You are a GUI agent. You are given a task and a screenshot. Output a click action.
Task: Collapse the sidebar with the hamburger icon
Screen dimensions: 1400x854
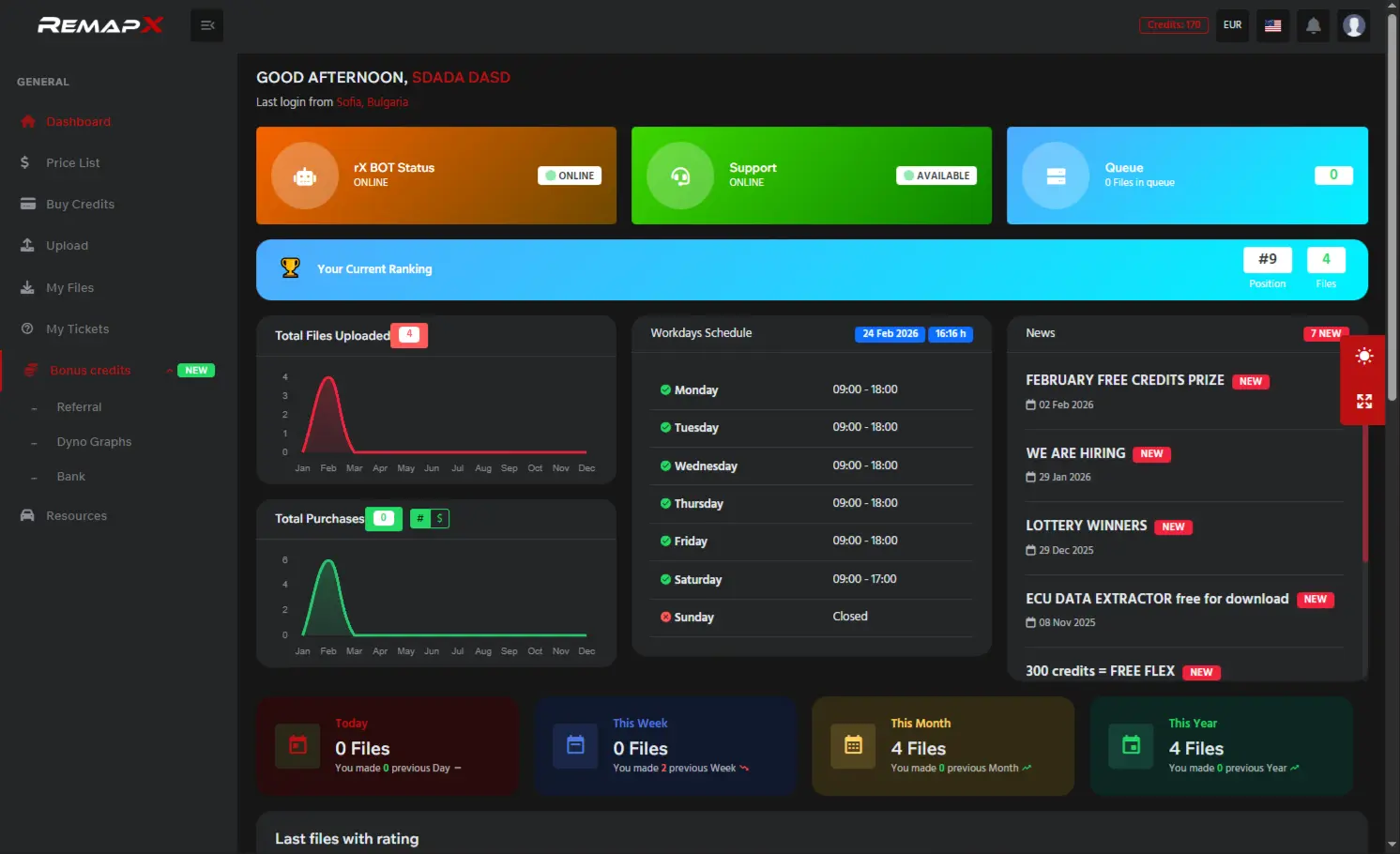pyautogui.click(x=207, y=25)
